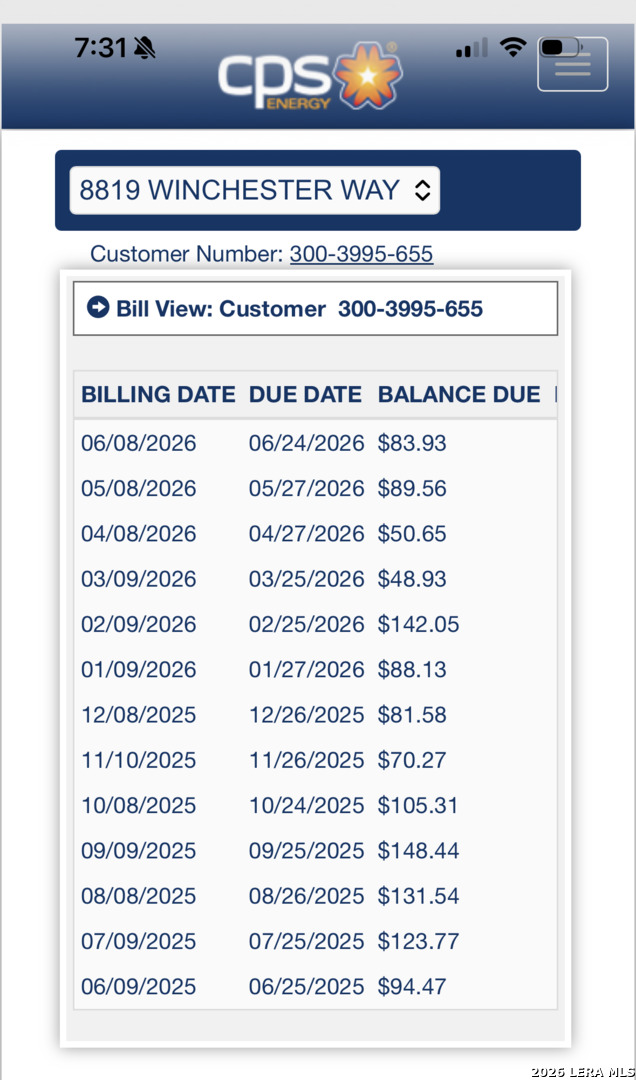Select the bill with $142.05 balance
The image size is (636, 1080).
pyautogui.click(x=315, y=625)
